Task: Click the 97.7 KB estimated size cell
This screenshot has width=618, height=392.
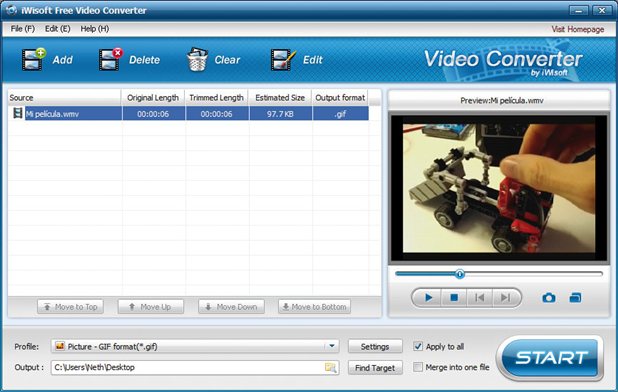Action: click(x=280, y=114)
